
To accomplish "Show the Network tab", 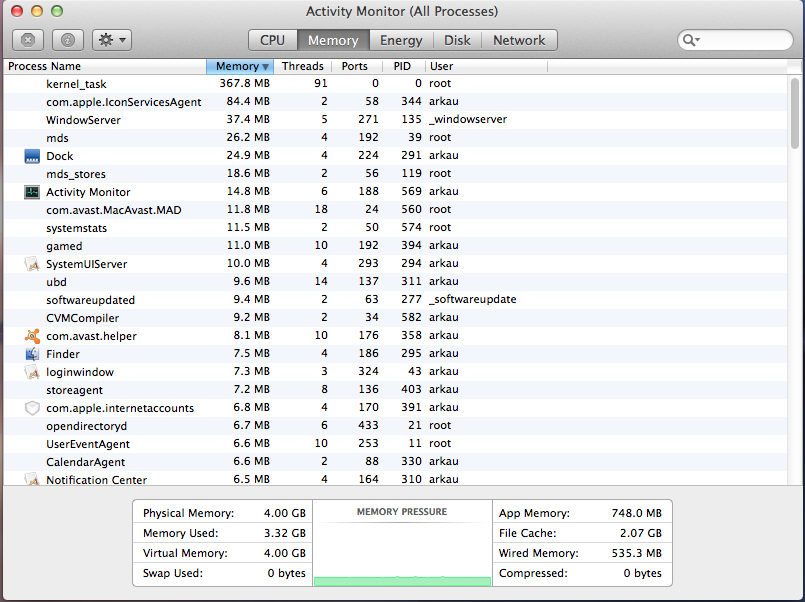I will [x=519, y=40].
